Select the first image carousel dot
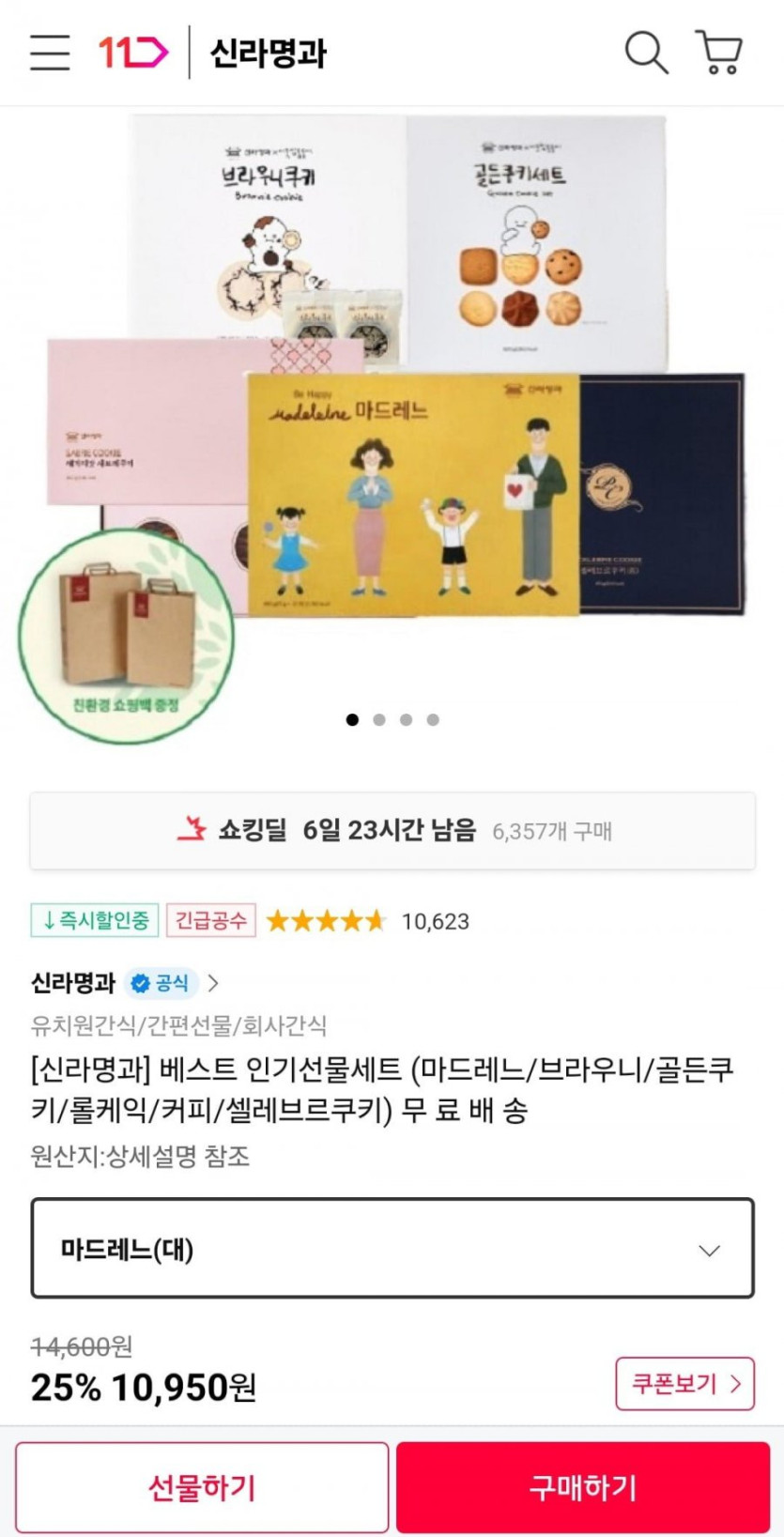Viewport: 784px width, 1537px height. click(352, 720)
